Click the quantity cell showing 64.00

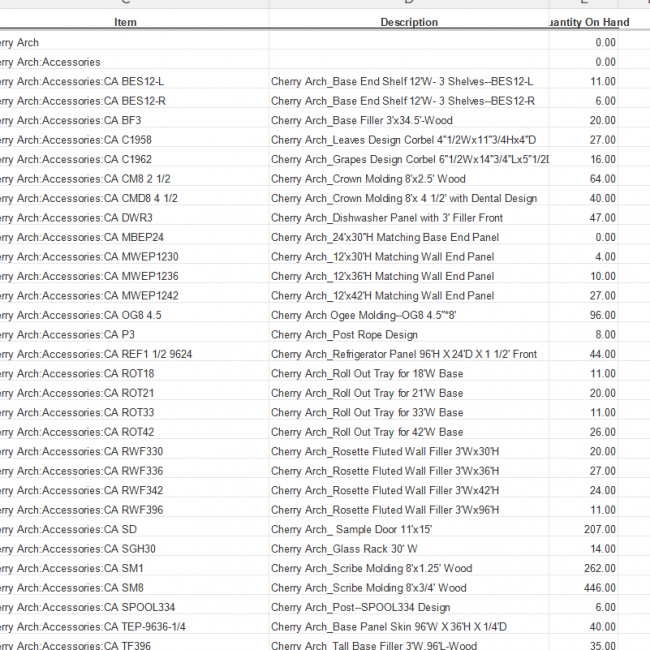coord(583,179)
